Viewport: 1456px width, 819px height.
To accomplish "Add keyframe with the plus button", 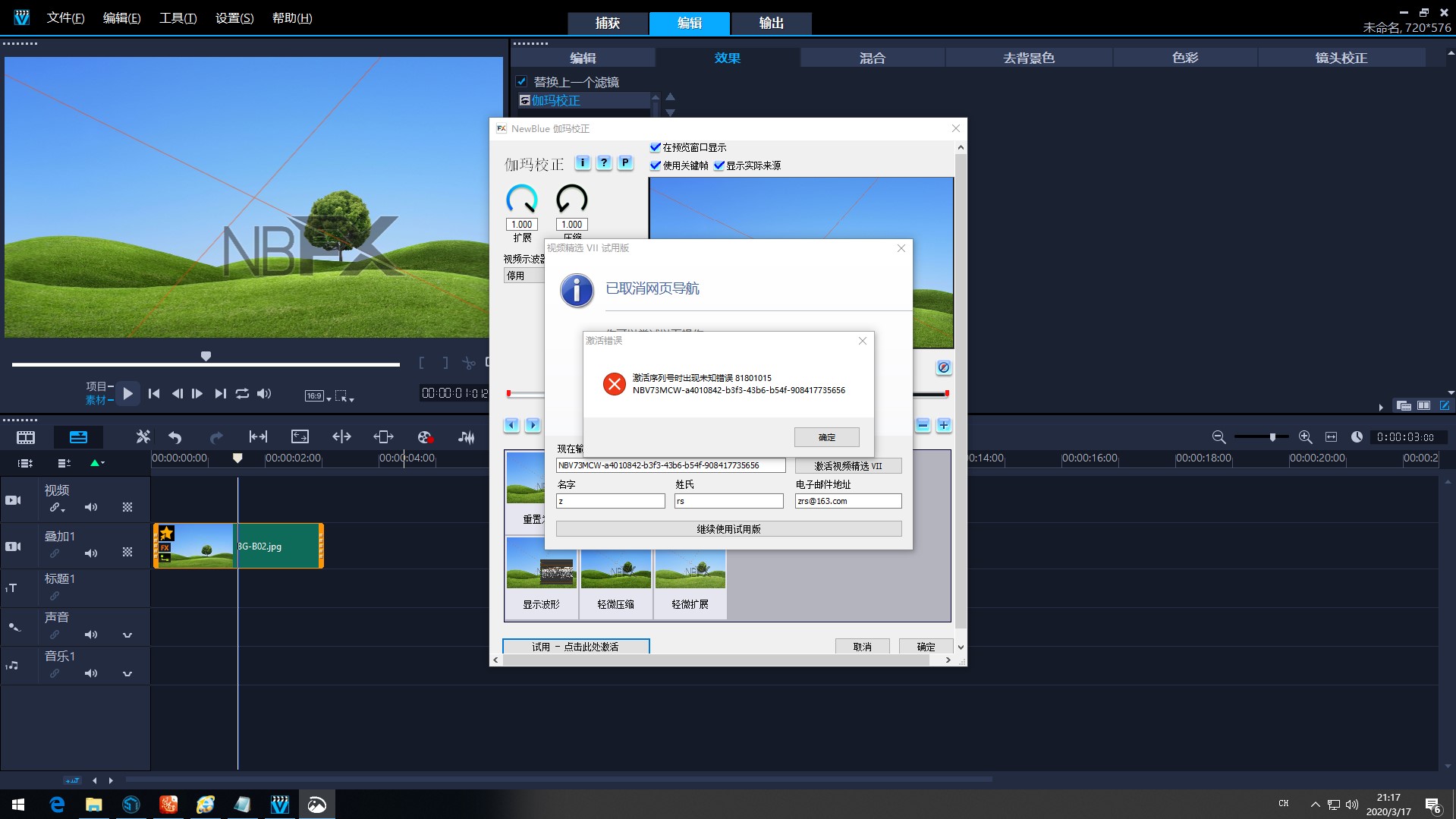I will click(x=944, y=425).
